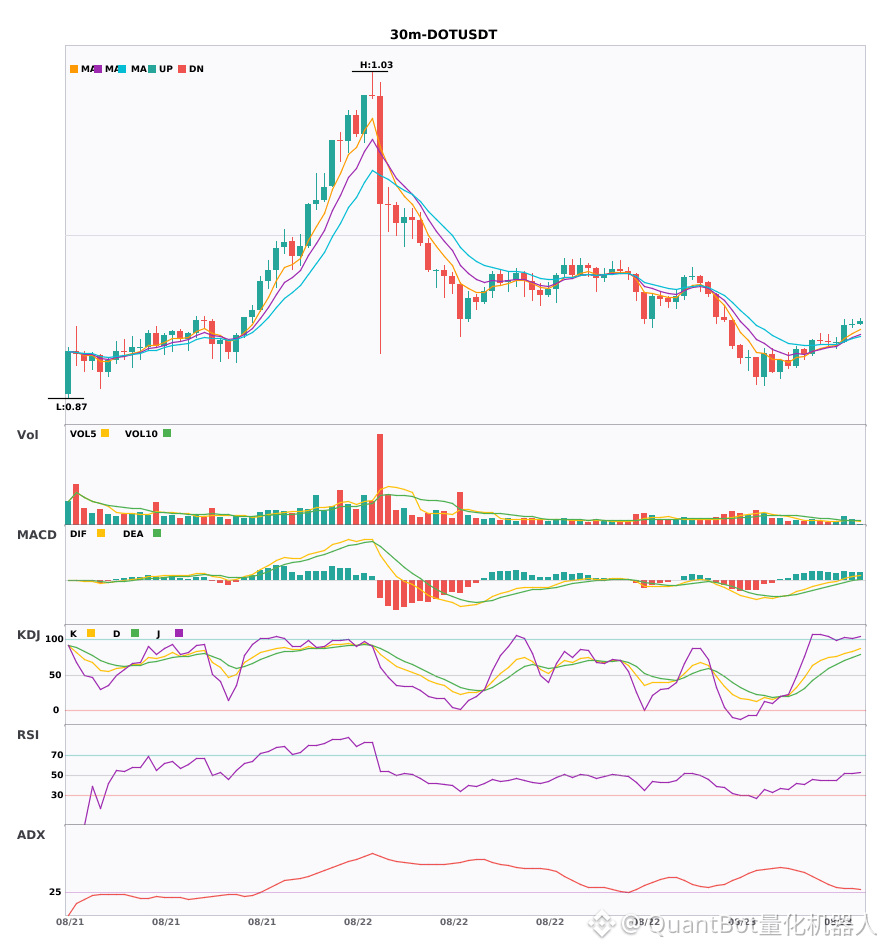
Task: Click the H:1.03 high price label
Action: coord(376,65)
